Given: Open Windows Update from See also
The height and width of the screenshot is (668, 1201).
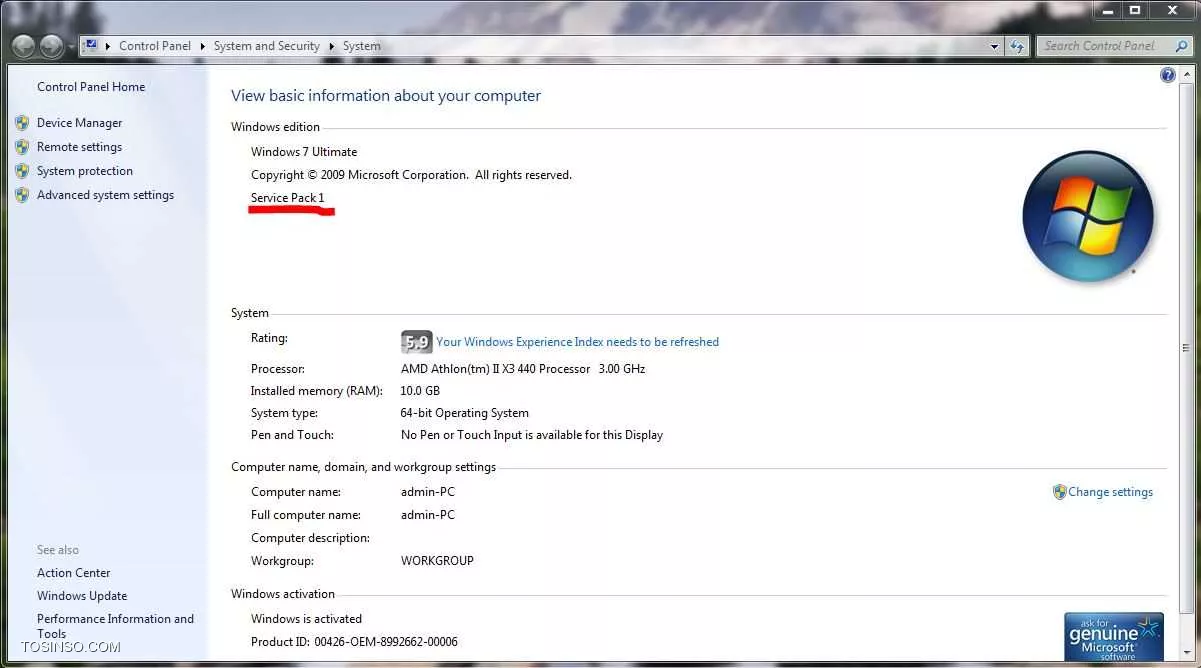Looking at the screenshot, I should pos(82,596).
